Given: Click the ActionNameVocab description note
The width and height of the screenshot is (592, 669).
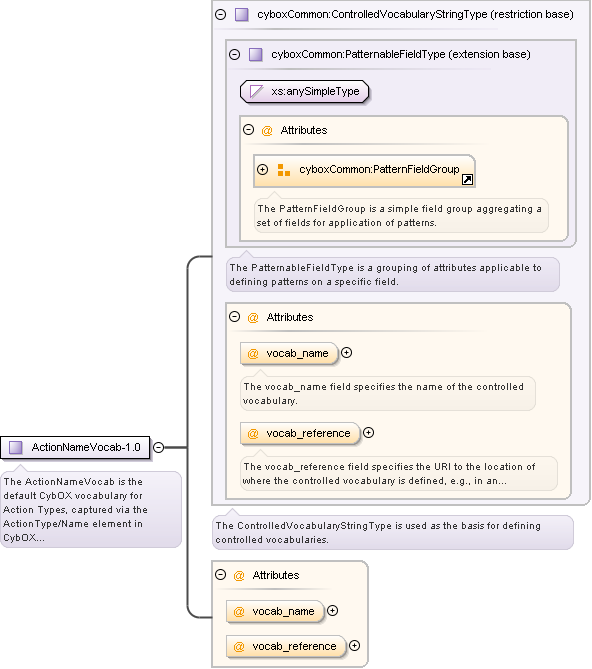Looking at the screenshot, I should (91, 509).
